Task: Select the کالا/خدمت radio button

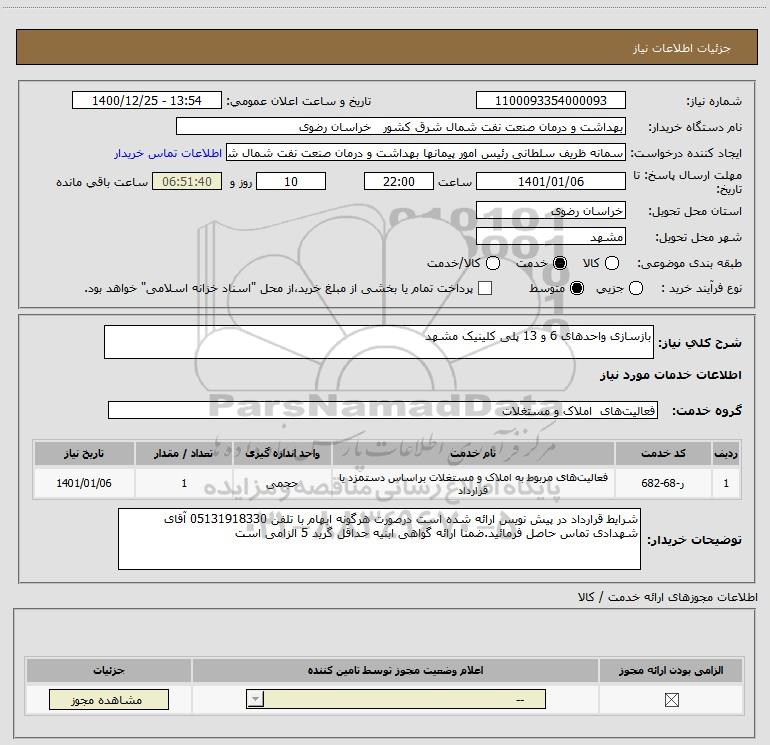Action: click(493, 263)
